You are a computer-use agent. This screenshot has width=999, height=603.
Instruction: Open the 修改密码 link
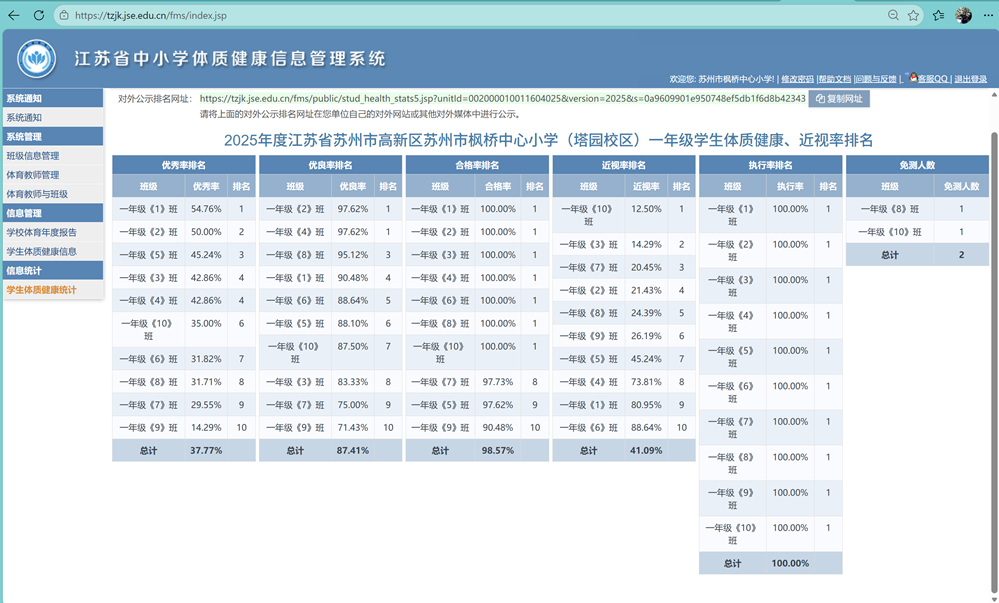tap(798, 79)
